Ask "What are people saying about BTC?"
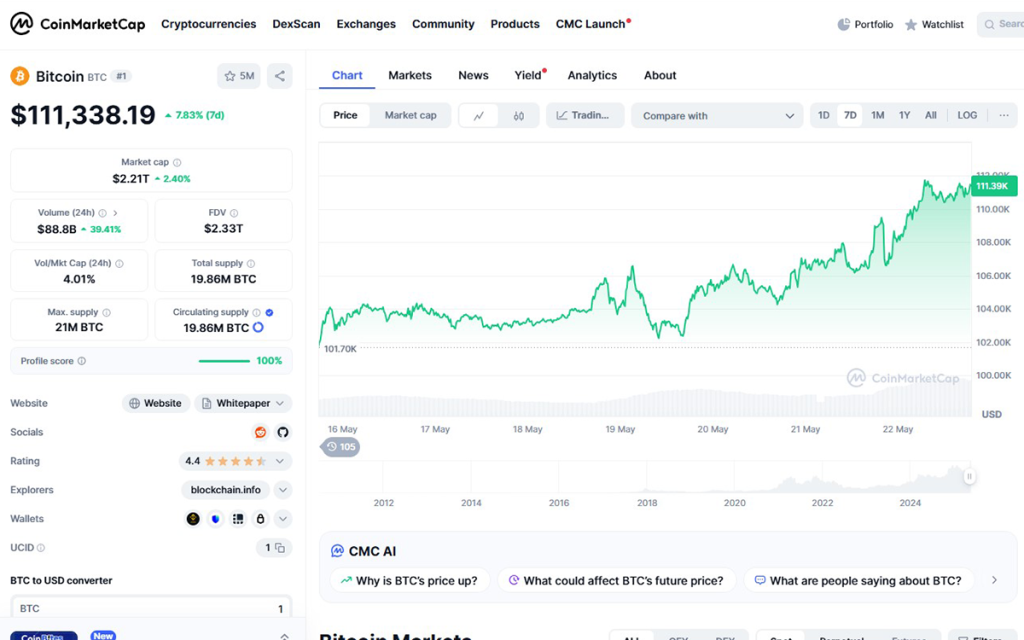Image resolution: width=1024 pixels, height=640 pixels. 858,580
